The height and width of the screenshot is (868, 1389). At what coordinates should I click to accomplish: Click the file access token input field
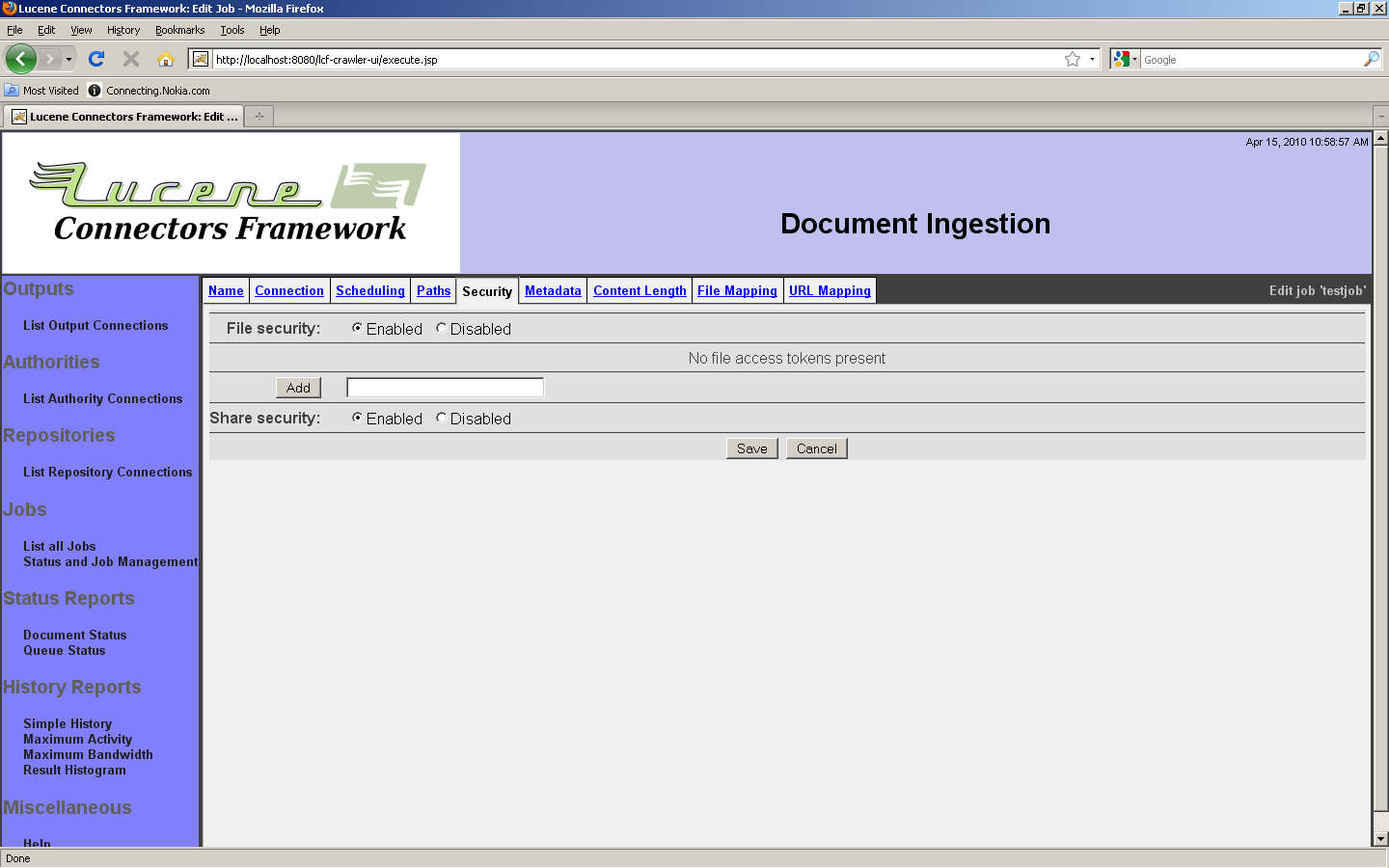point(445,388)
